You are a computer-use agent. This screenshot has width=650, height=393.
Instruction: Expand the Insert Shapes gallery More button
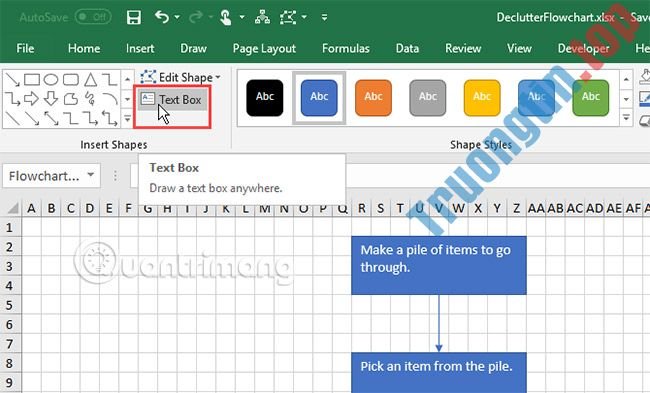point(127,119)
